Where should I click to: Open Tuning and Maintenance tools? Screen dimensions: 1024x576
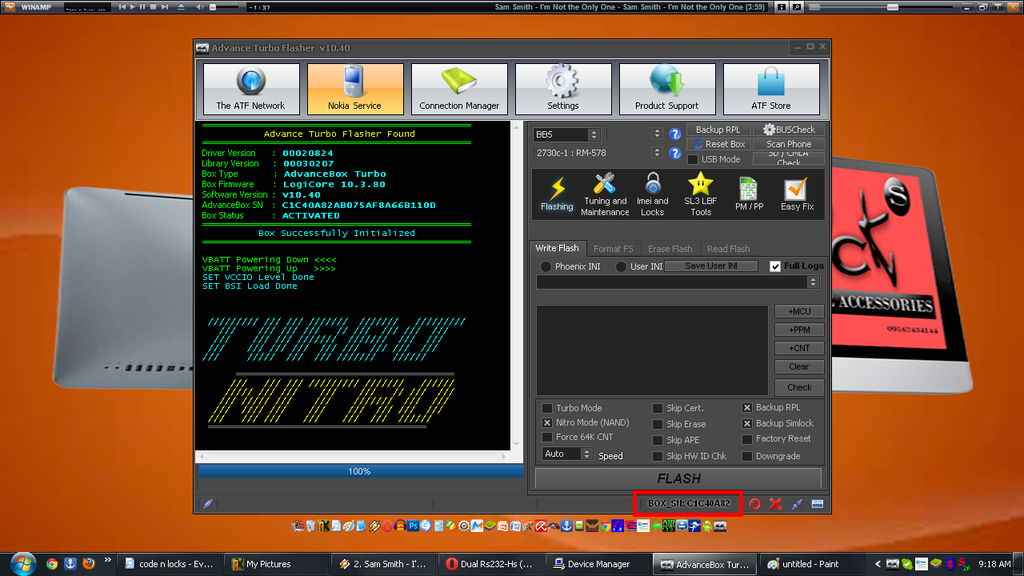[605, 194]
